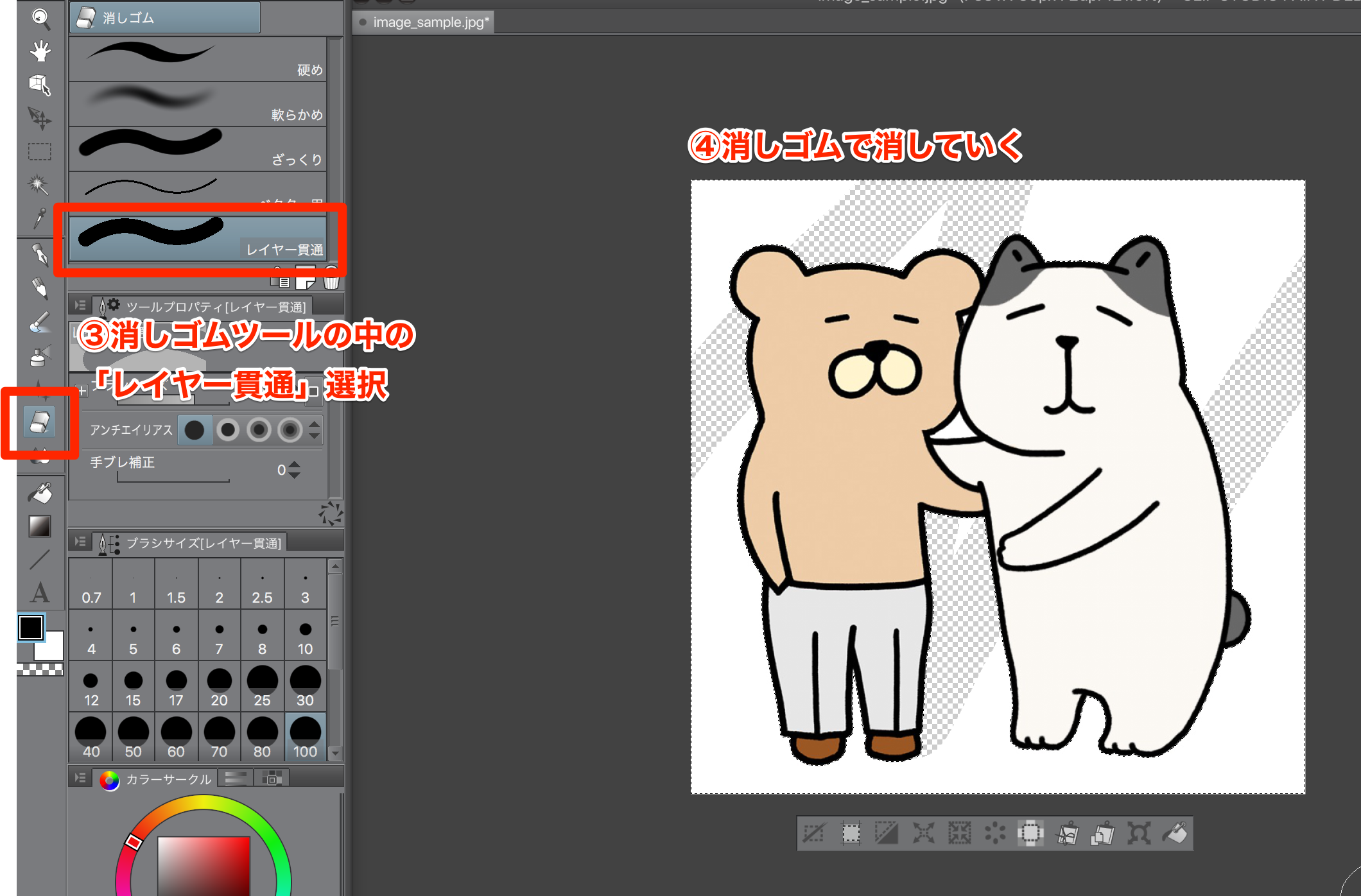Click Delete icon in selection launcher
The height and width of the screenshot is (896, 1361).
click(995, 833)
